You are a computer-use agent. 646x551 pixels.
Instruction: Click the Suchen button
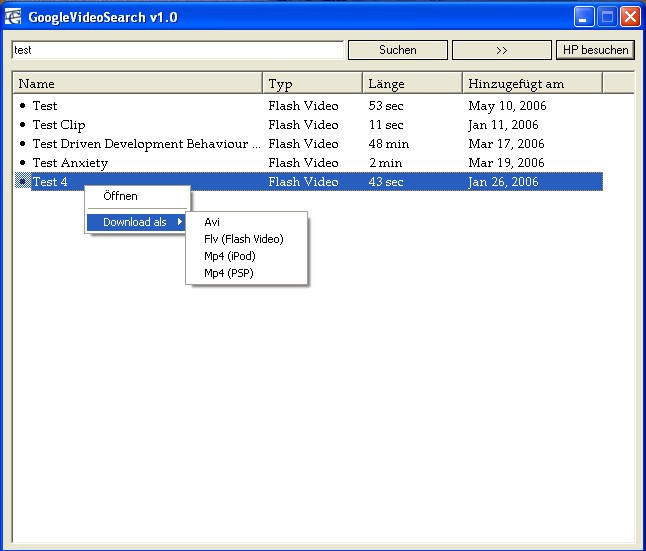[x=398, y=50]
